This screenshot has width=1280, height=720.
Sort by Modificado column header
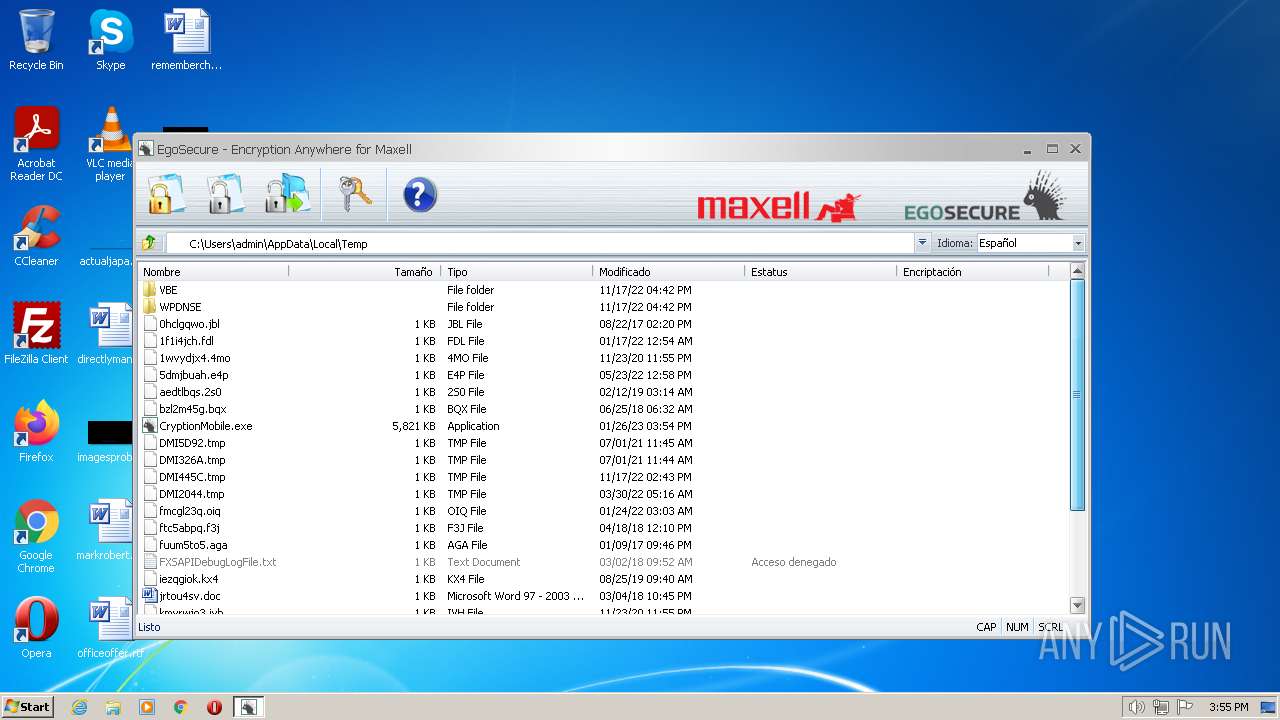coord(669,272)
